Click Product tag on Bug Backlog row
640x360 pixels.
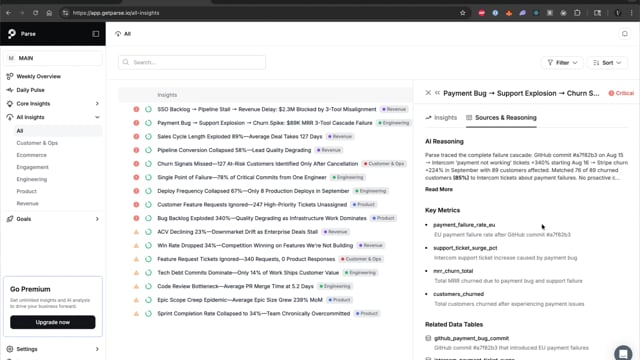coord(383,218)
